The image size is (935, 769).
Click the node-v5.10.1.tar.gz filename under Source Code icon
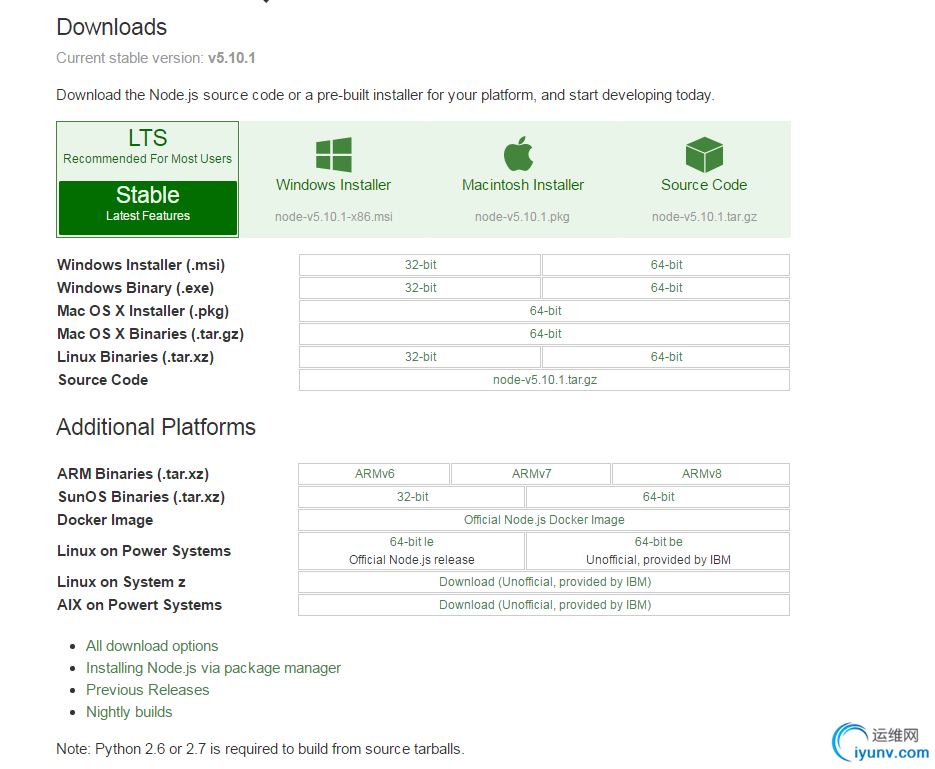pos(704,217)
